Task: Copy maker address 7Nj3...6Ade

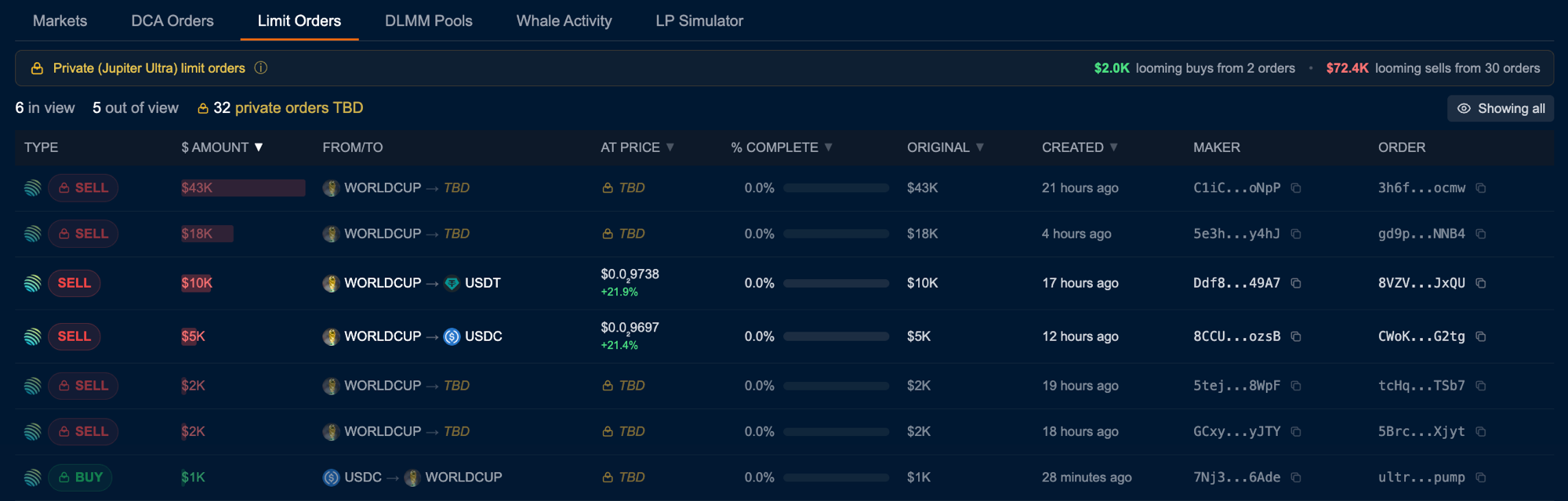Action: 1296,477
